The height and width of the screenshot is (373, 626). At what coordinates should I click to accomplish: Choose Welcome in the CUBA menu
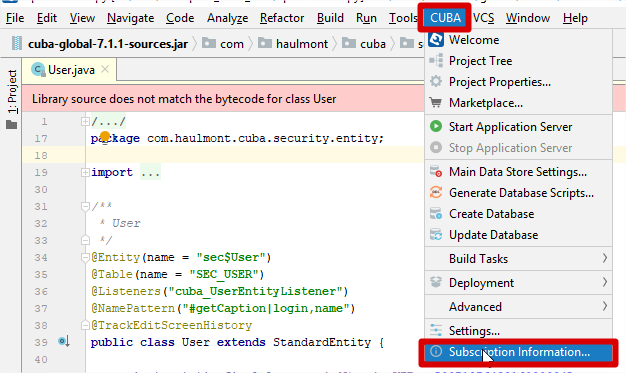[518, 40]
